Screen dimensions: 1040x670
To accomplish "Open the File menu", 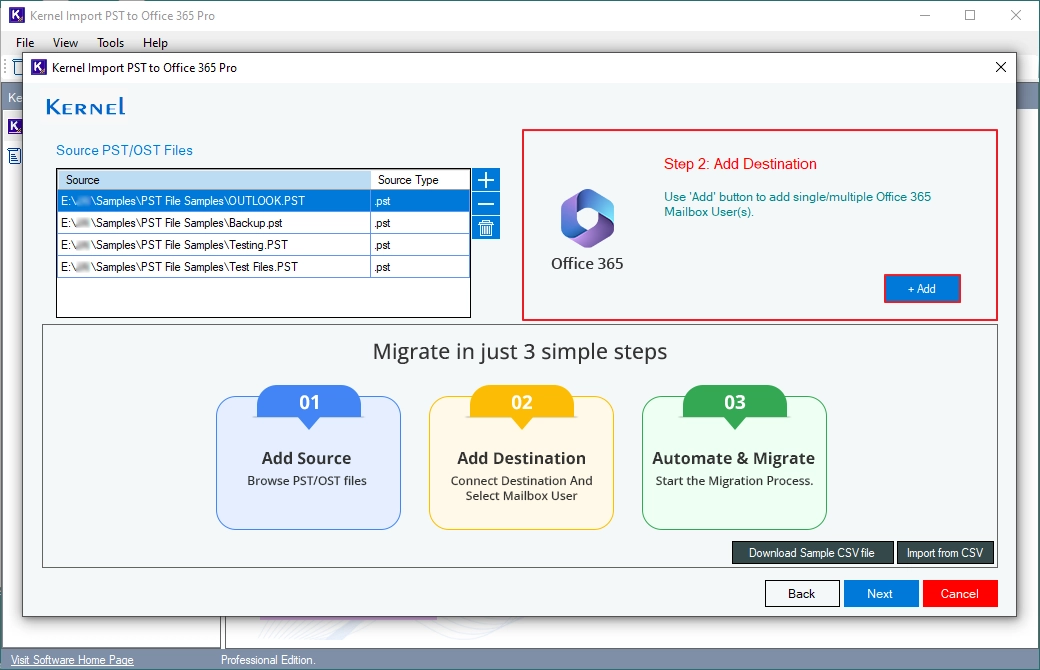I will [25, 42].
